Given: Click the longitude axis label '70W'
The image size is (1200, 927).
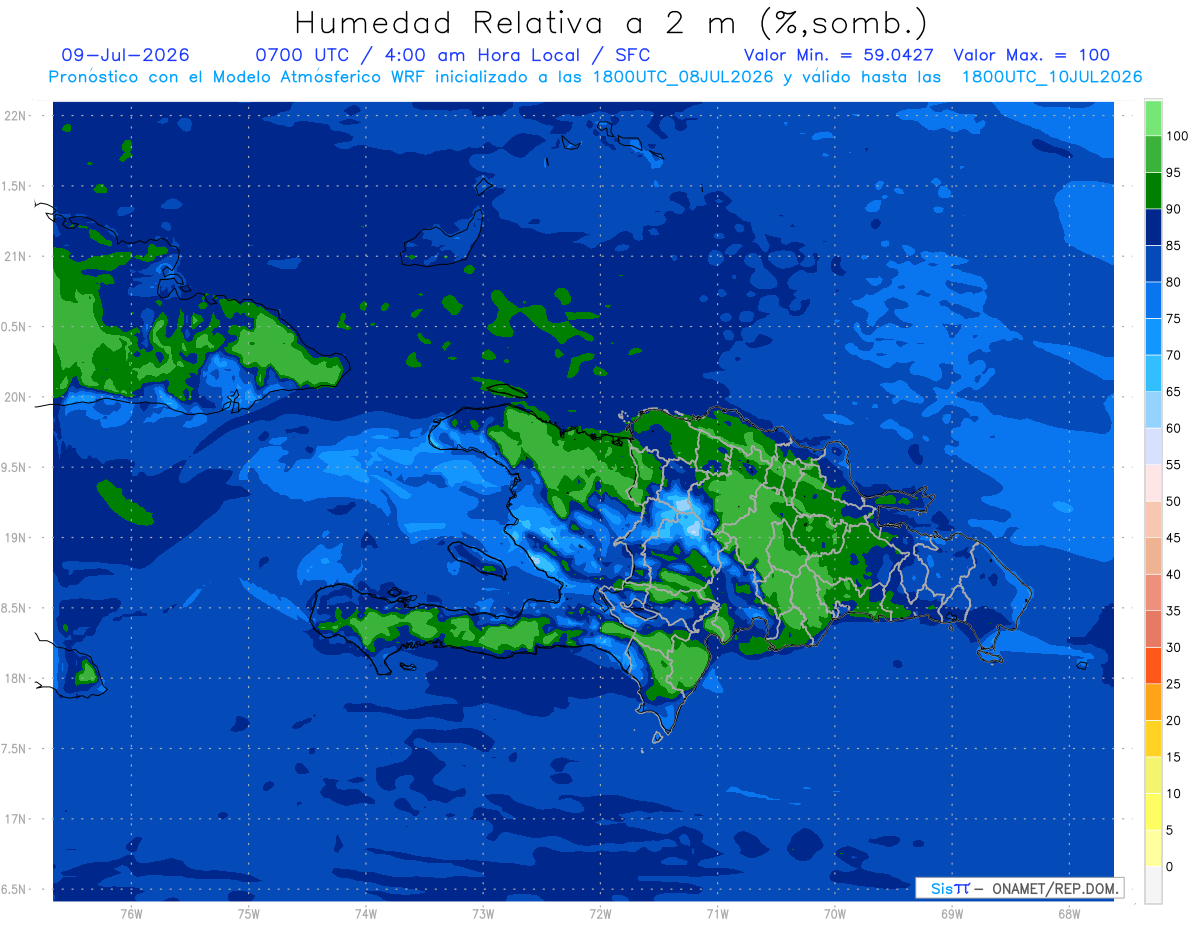Looking at the screenshot, I should coord(834,913).
